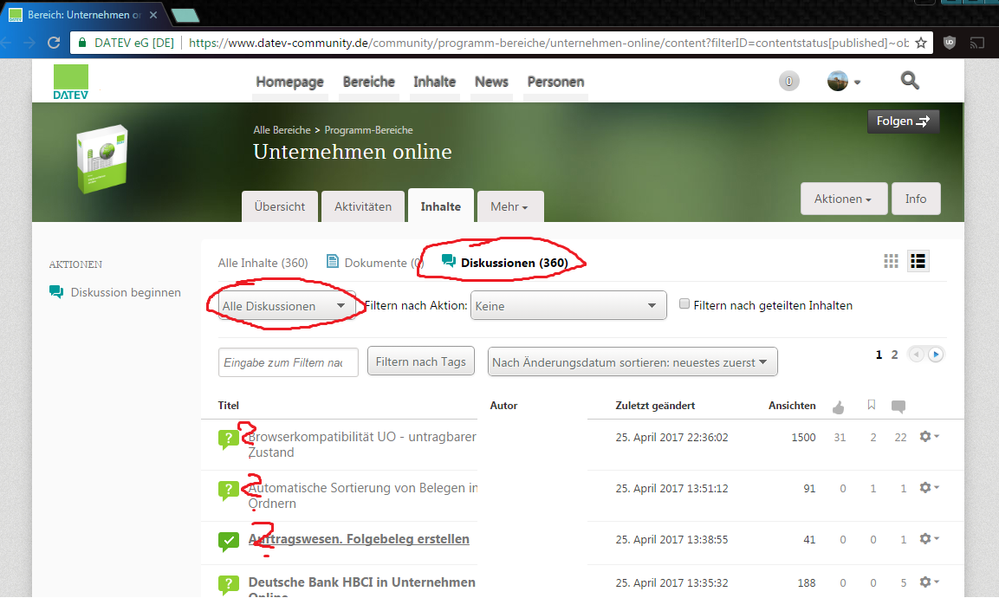Open the Homepage menu item
The height and width of the screenshot is (606, 999).
click(x=290, y=82)
